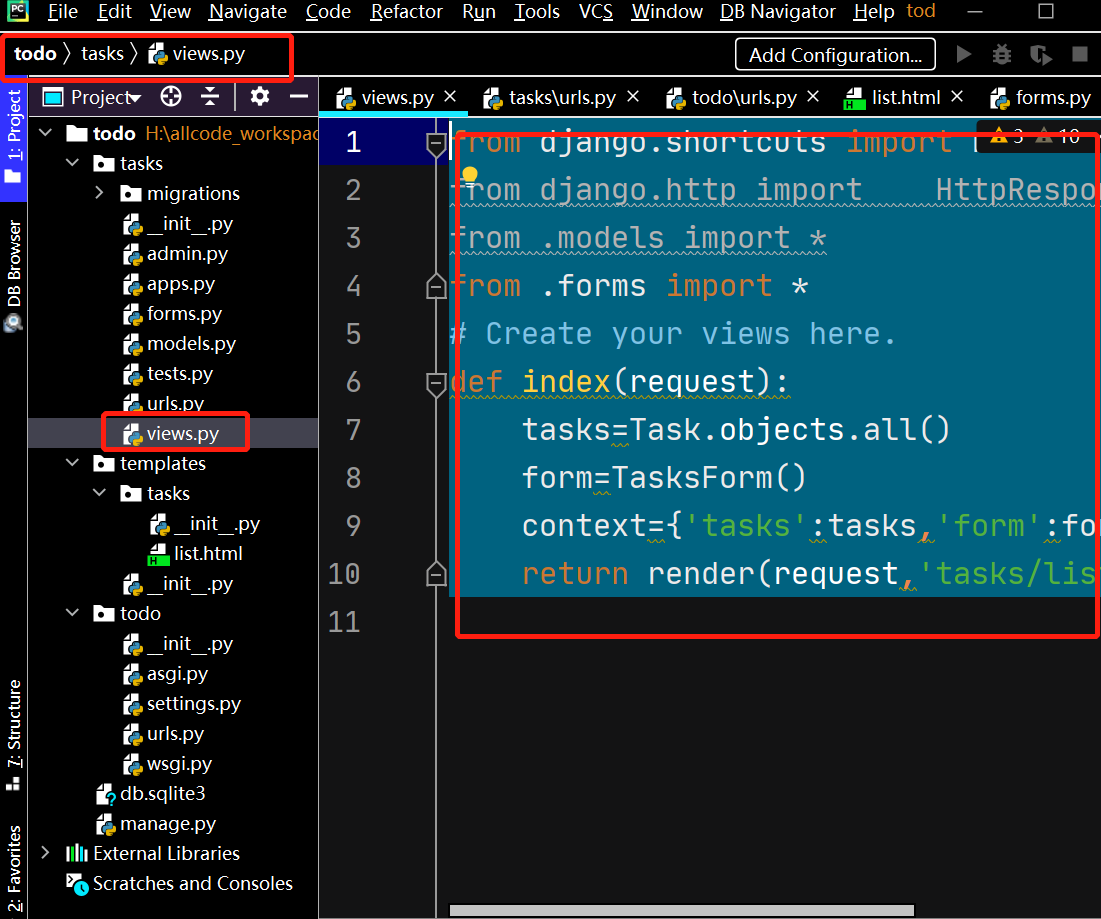The width and height of the screenshot is (1101, 919).
Task: Select asgi.py in project tree
Action: (166, 673)
